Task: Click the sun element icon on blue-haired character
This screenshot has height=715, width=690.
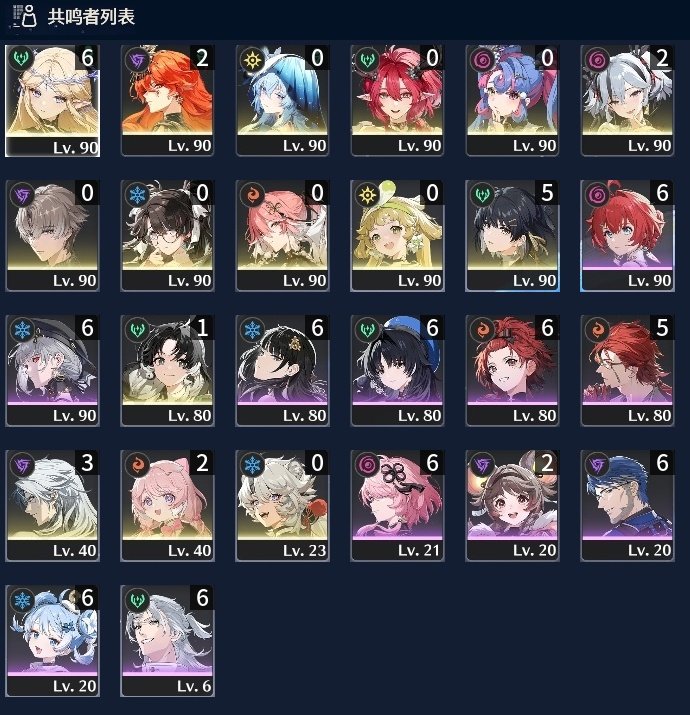Action: point(252,60)
